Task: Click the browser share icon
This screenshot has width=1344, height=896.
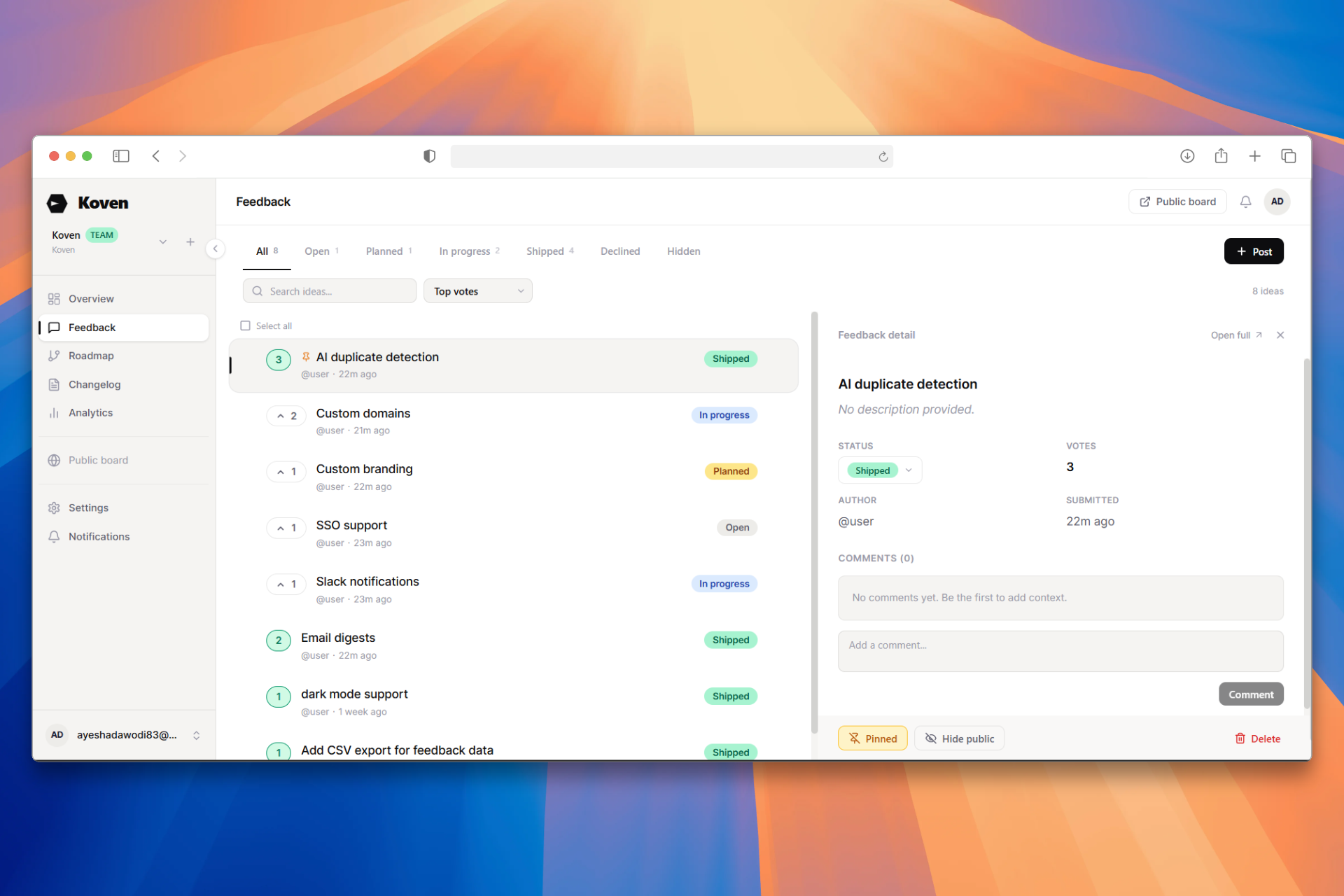Action: point(1221,155)
